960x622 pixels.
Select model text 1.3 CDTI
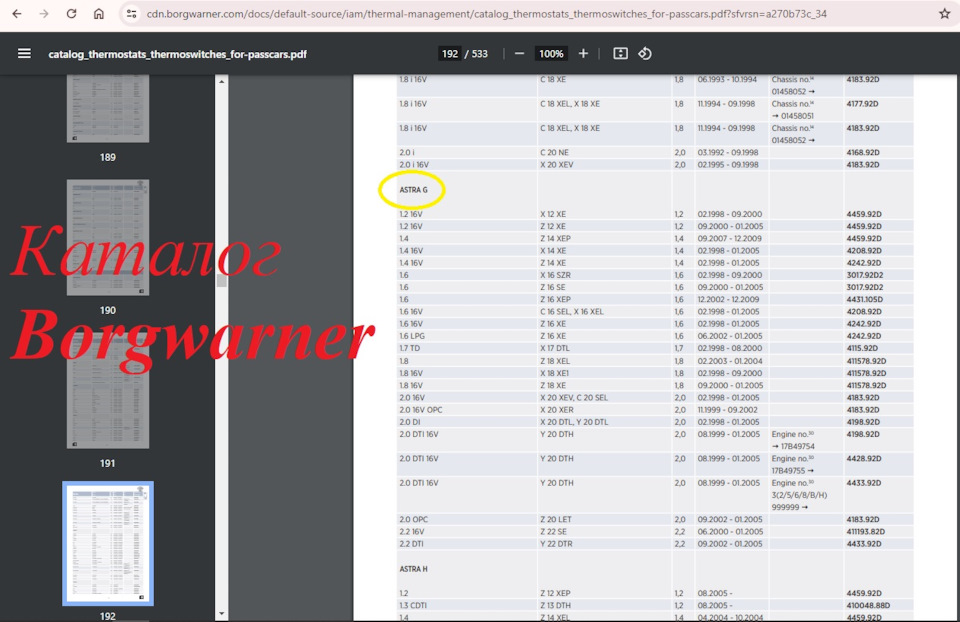coord(413,605)
